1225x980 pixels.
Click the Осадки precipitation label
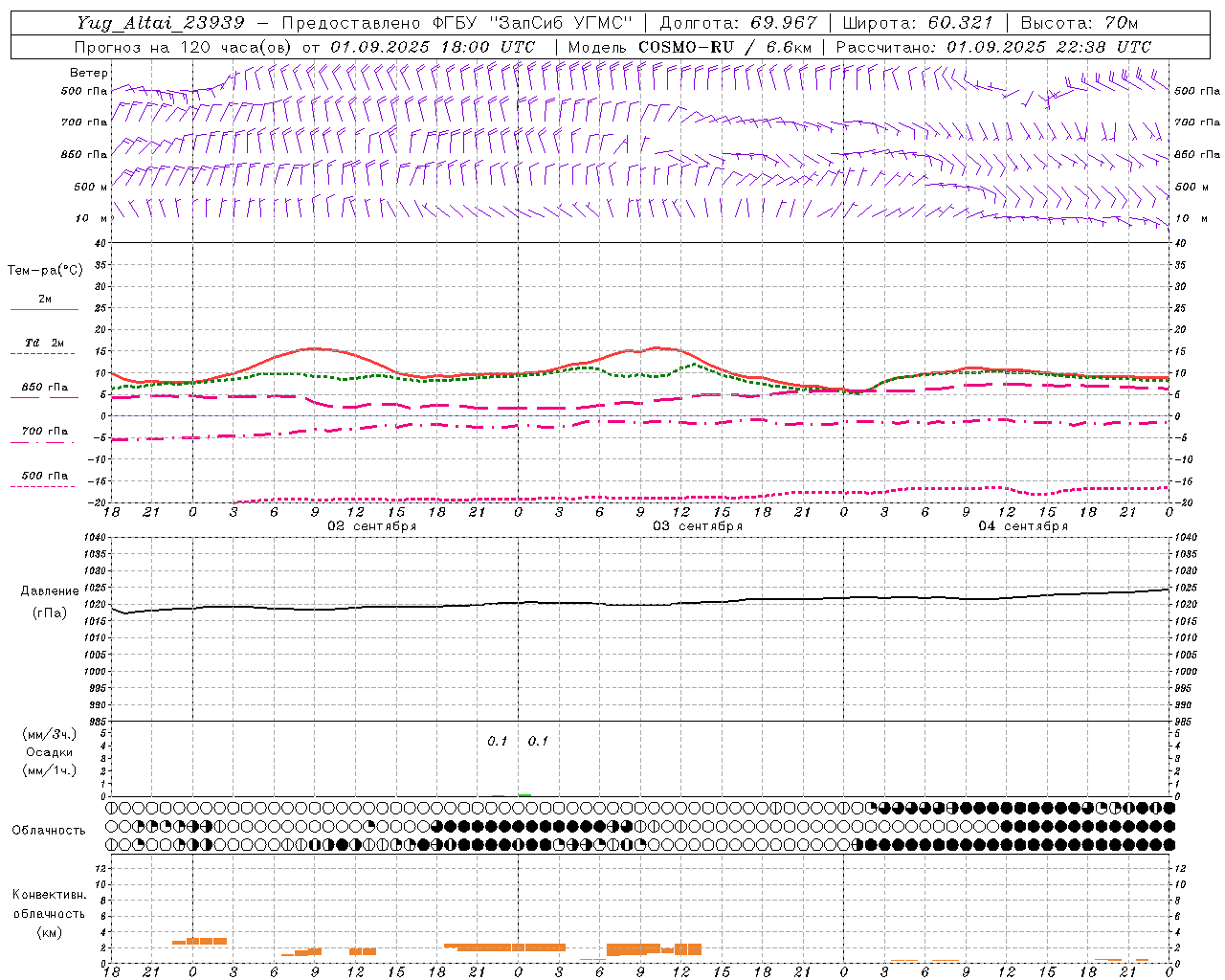[x=49, y=753]
